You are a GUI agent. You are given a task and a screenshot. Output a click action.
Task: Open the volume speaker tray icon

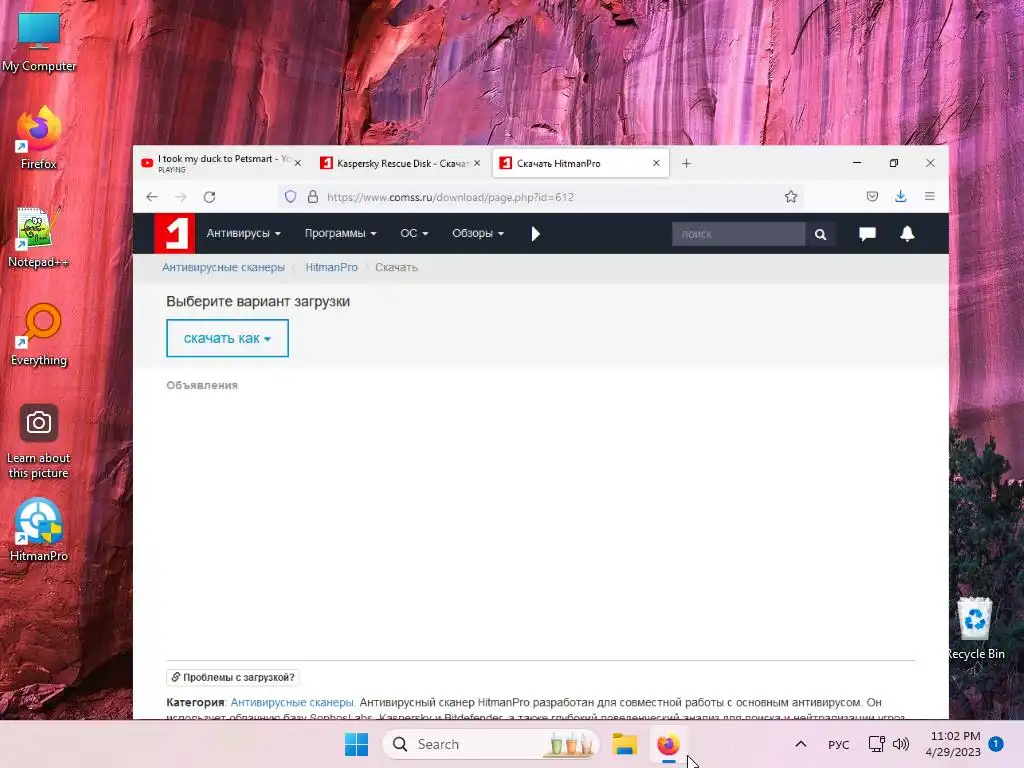(x=901, y=744)
